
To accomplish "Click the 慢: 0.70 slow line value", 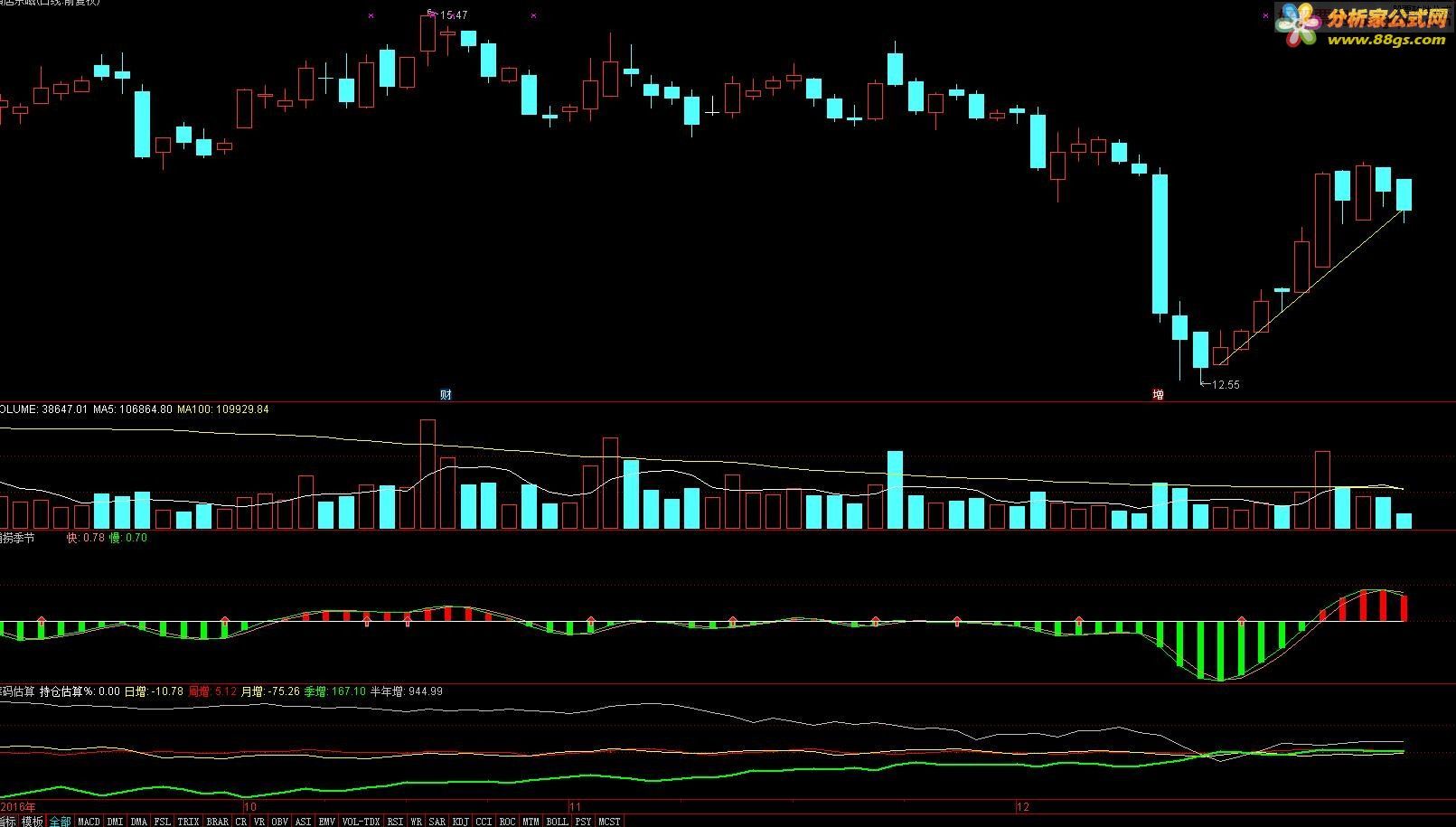I will (x=127, y=538).
